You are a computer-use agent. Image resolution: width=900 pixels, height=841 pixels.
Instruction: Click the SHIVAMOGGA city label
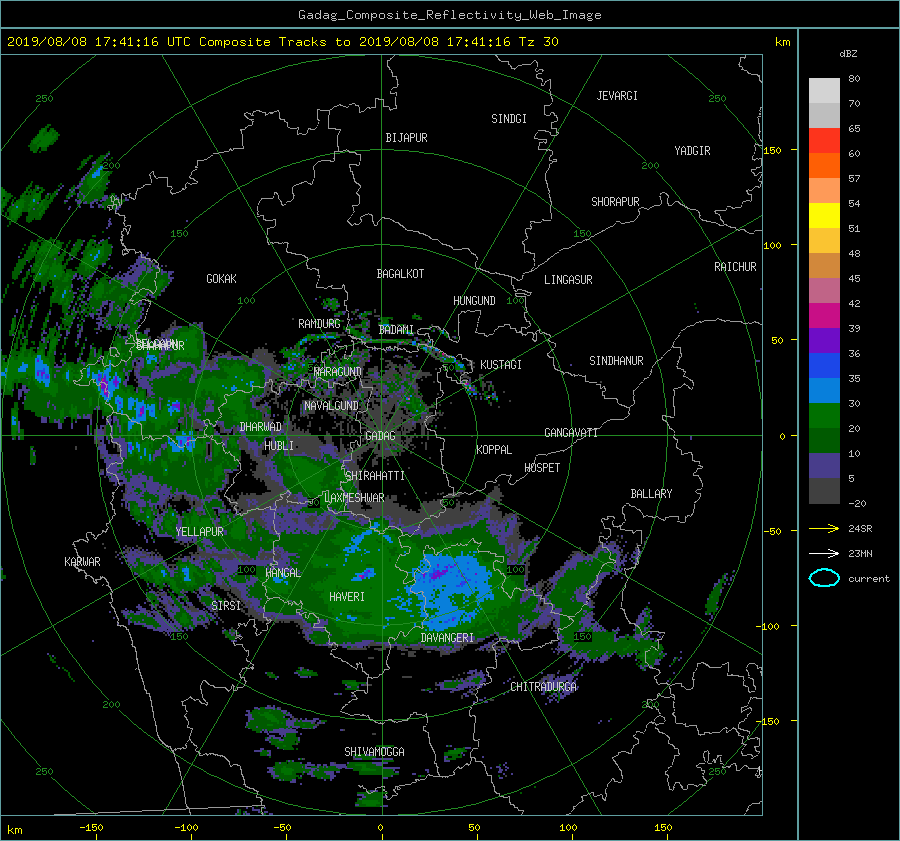pos(374,752)
